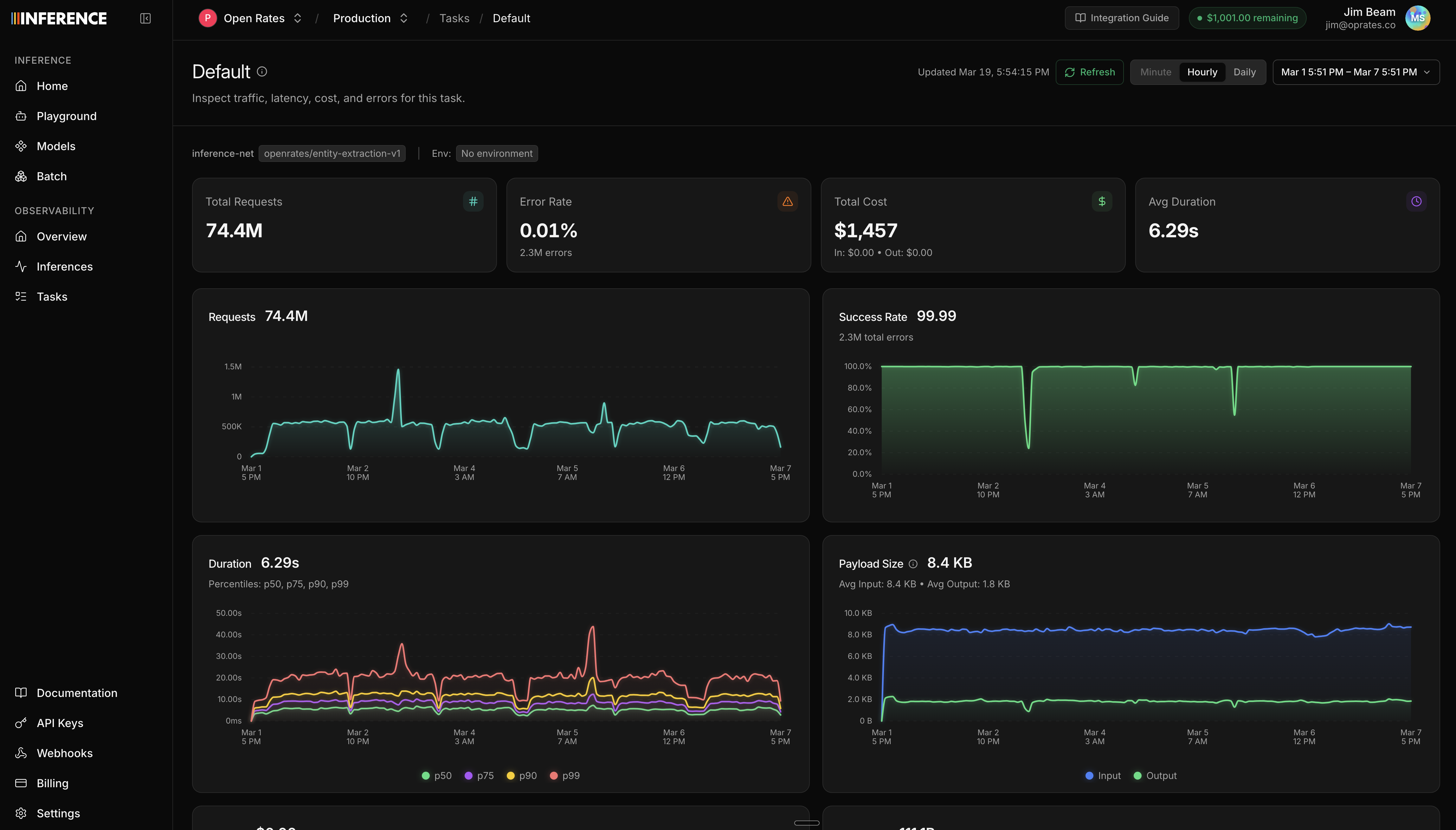Open the Playground from the sidebar
The height and width of the screenshot is (830, 1456).
(x=66, y=116)
